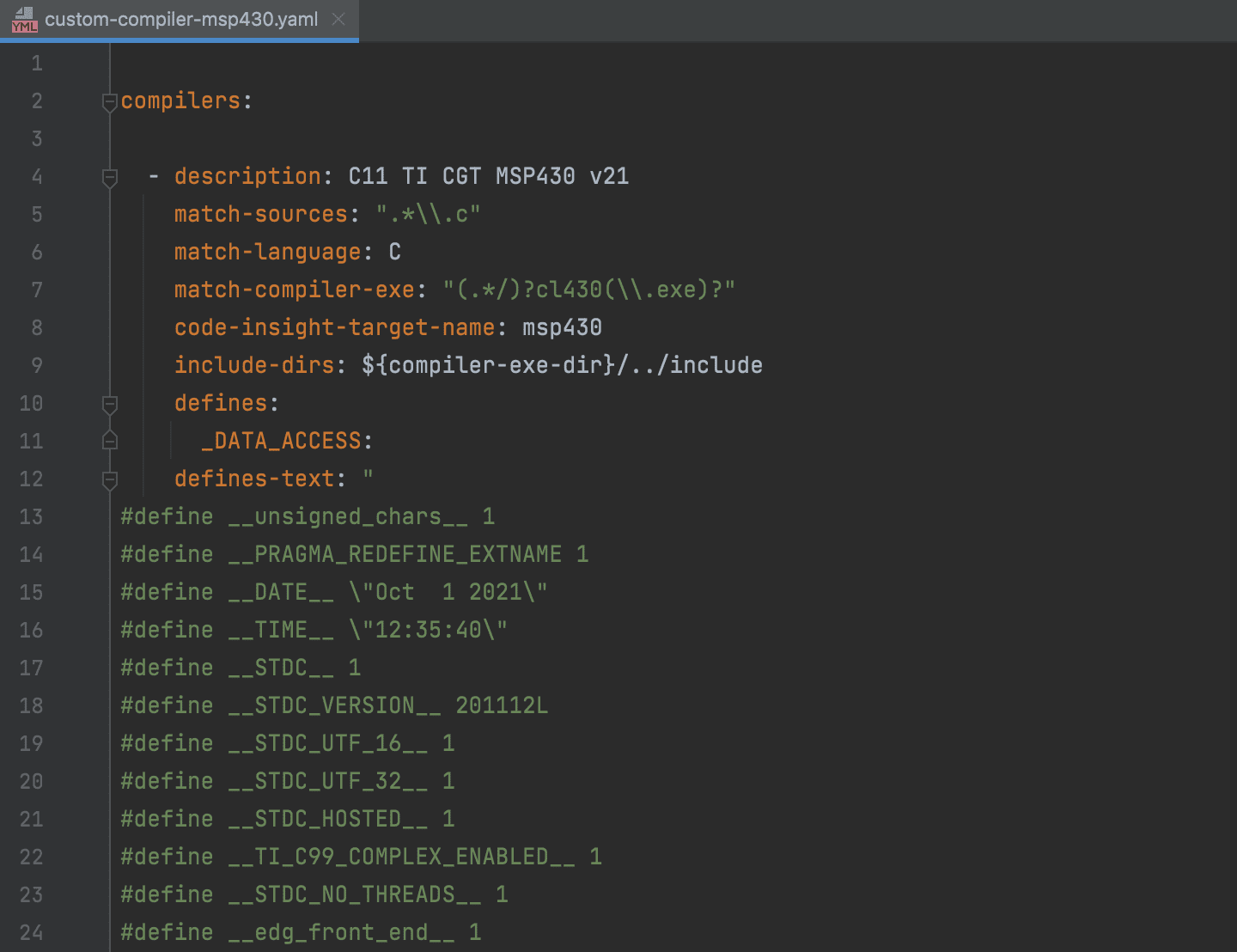Click fold end marker at _DATA_ACCESS line
This screenshot has width=1237, height=952.
tap(110, 441)
